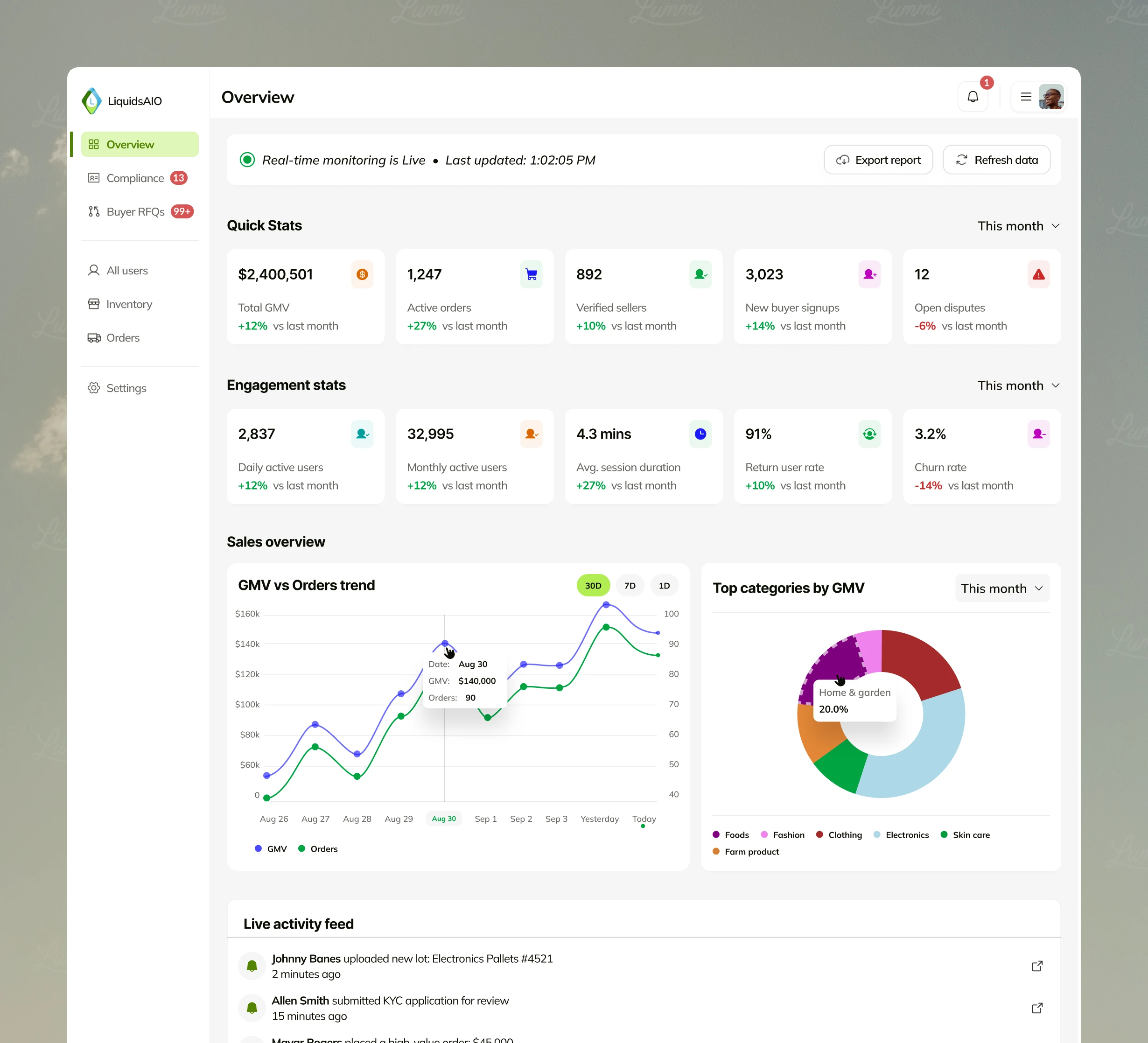Toggle Electronics category in legend
This screenshot has width=1148, height=1043.
pos(901,835)
